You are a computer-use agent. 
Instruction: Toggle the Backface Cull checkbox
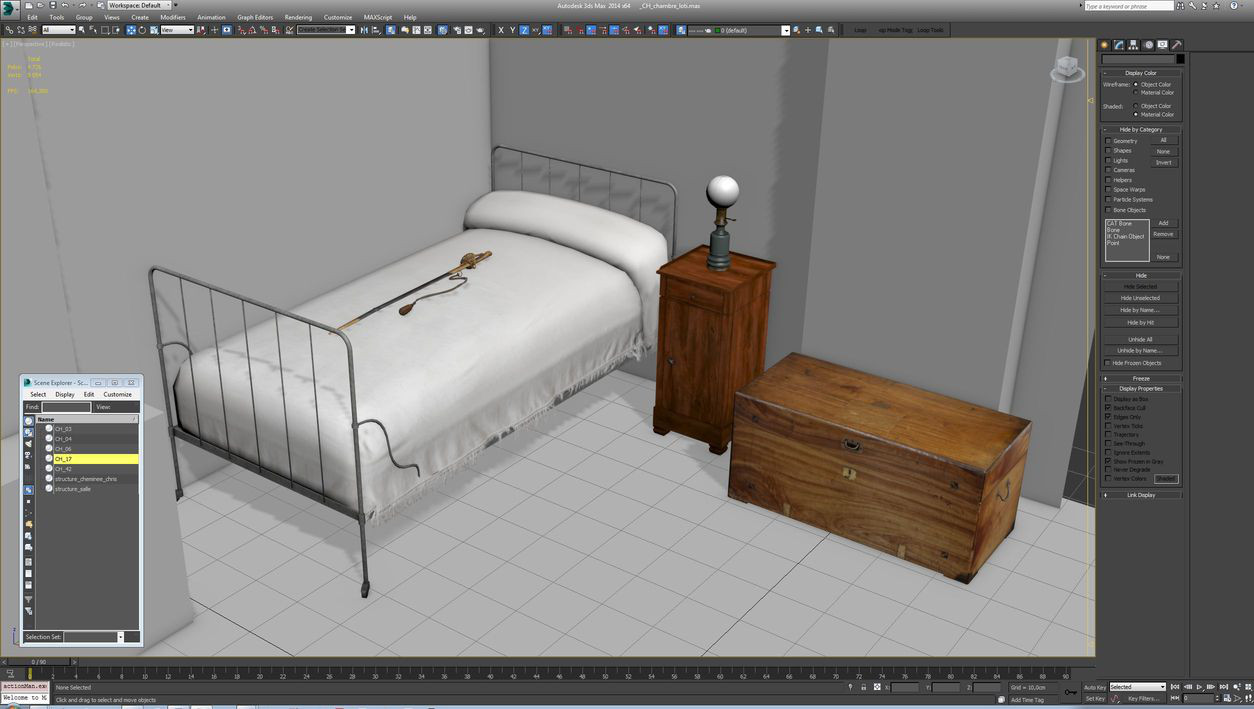click(x=1108, y=408)
